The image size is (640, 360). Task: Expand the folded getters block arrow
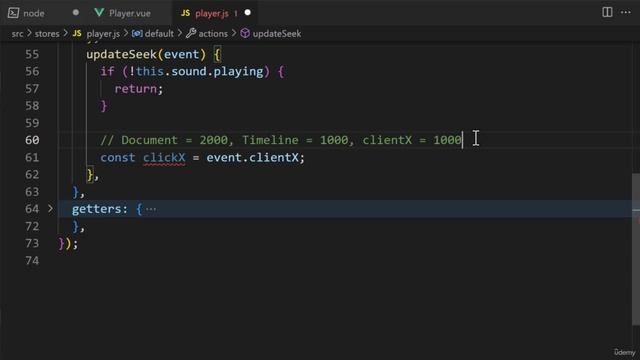(50, 209)
